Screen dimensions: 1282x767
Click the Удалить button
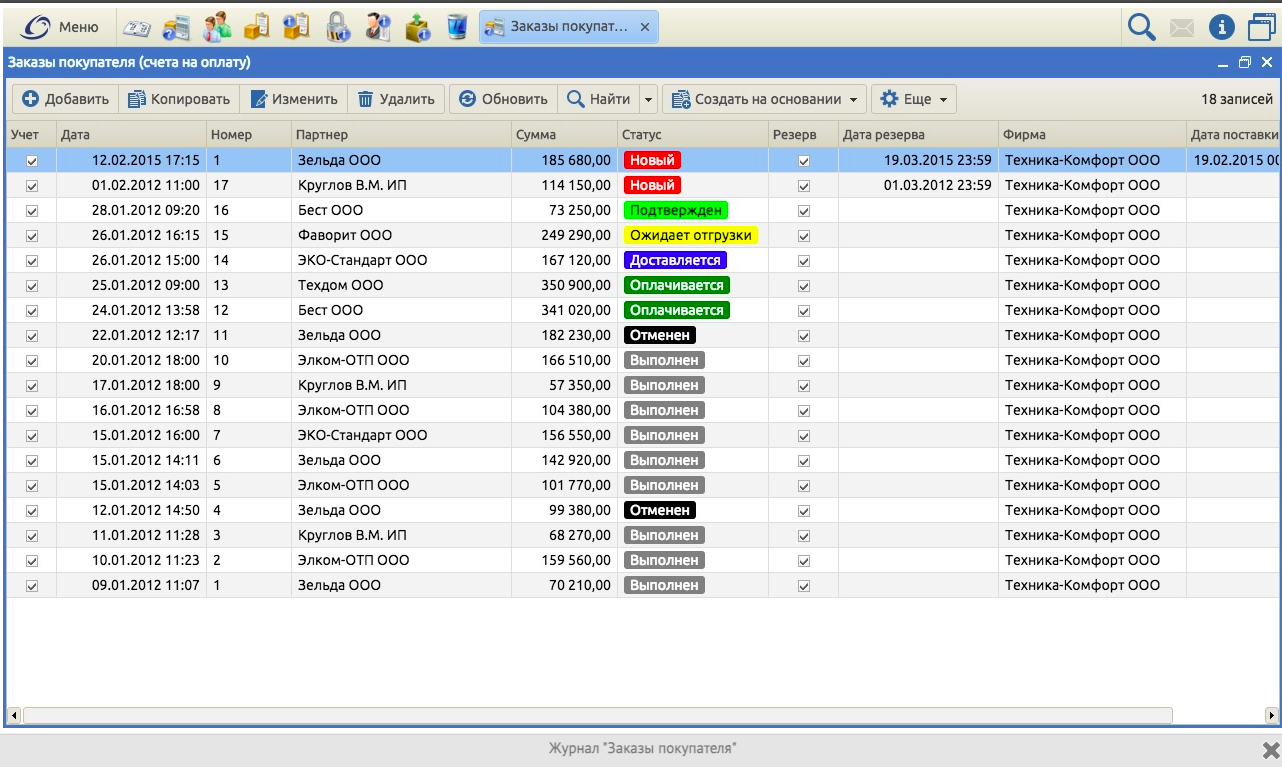pyautogui.click(x=396, y=99)
